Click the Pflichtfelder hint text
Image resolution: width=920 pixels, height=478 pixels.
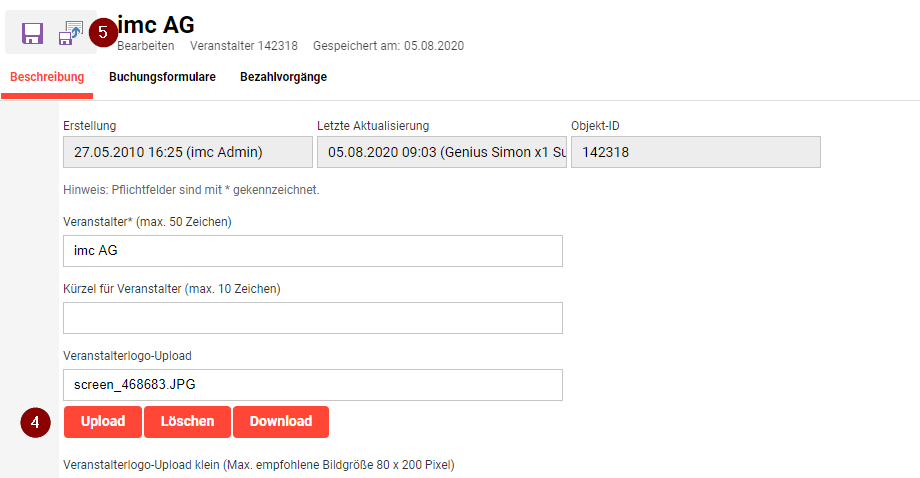(x=191, y=190)
